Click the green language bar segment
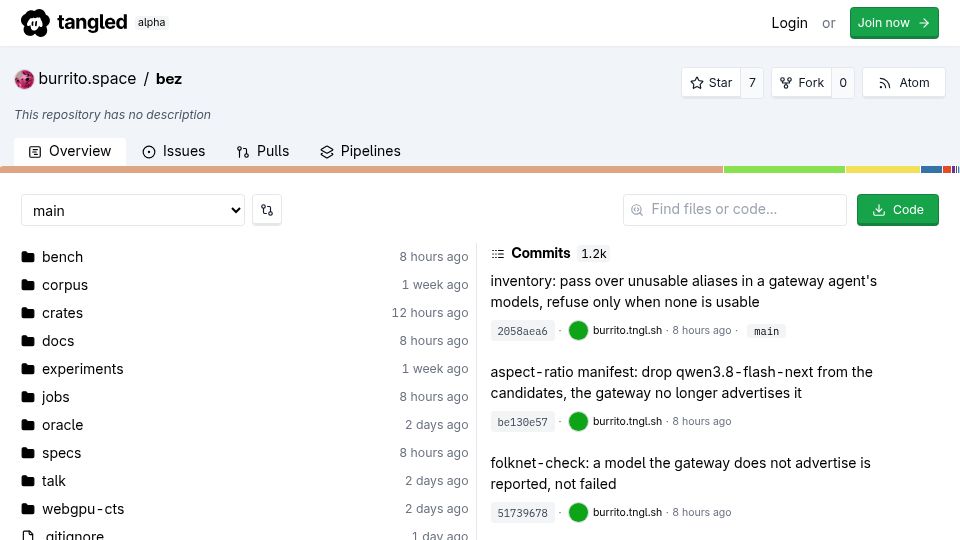 (x=784, y=170)
